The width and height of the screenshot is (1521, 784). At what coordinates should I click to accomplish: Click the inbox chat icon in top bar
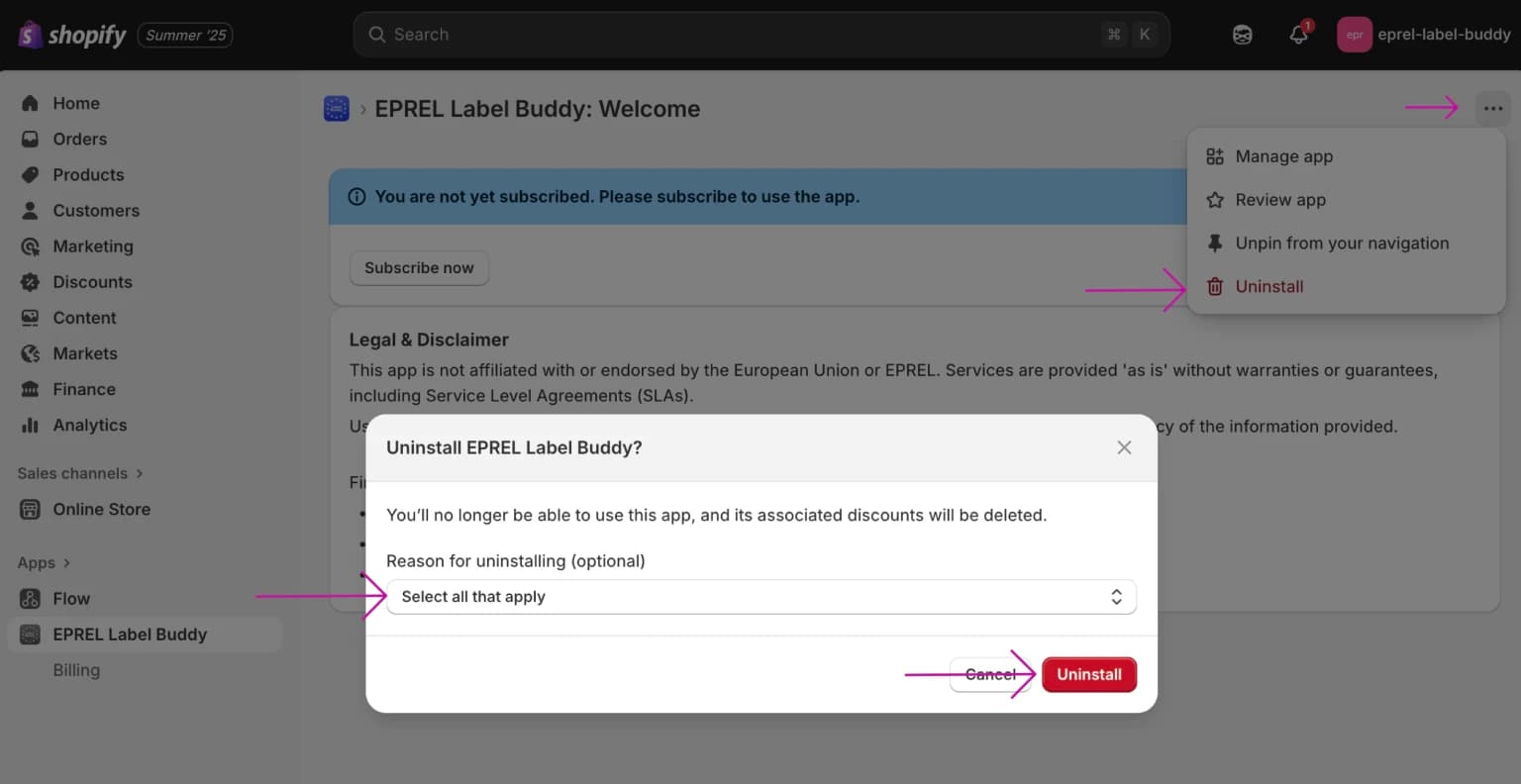1241,34
